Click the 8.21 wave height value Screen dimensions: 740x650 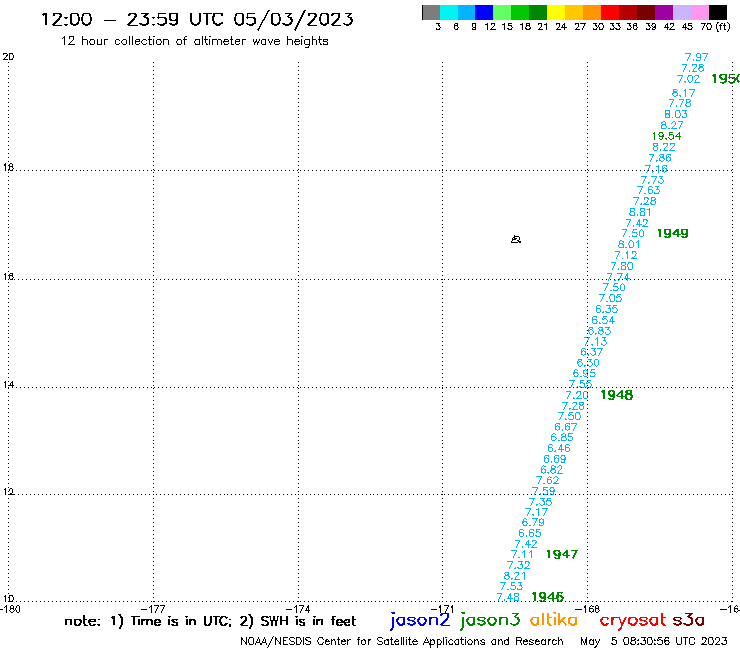click(514, 576)
